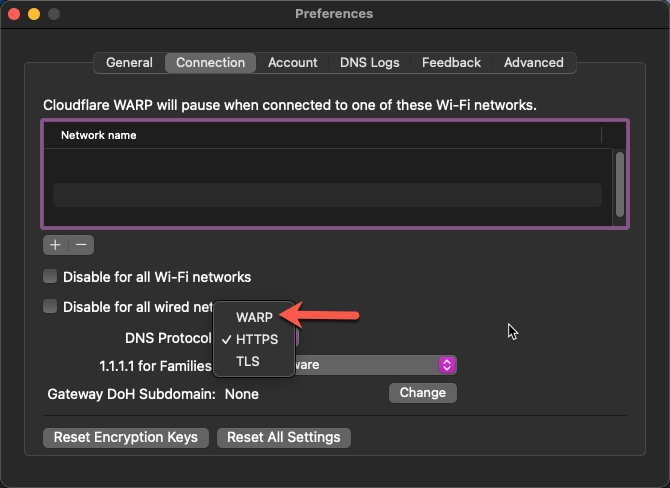This screenshot has height=488, width=670.
Task: Remove selected network with minus button
Action: coord(81,245)
